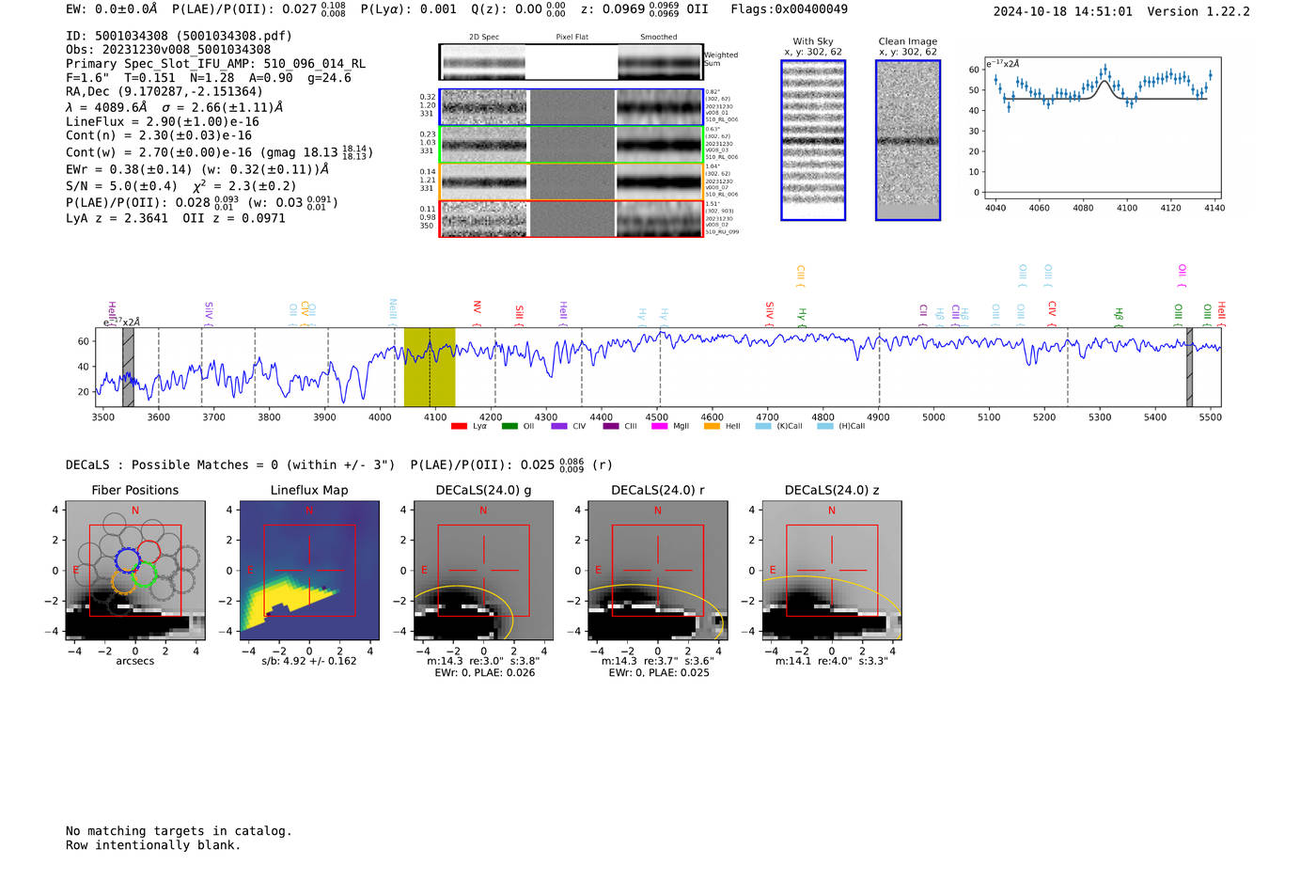Click 'No matching targets in catalog.' text

pyautogui.click(x=179, y=831)
